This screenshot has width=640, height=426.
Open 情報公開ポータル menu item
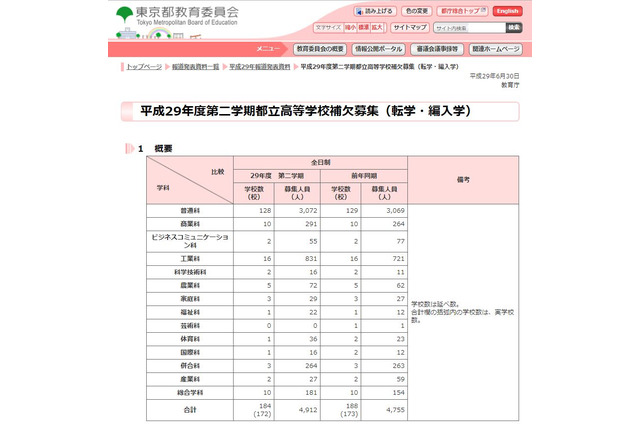pyautogui.click(x=378, y=49)
